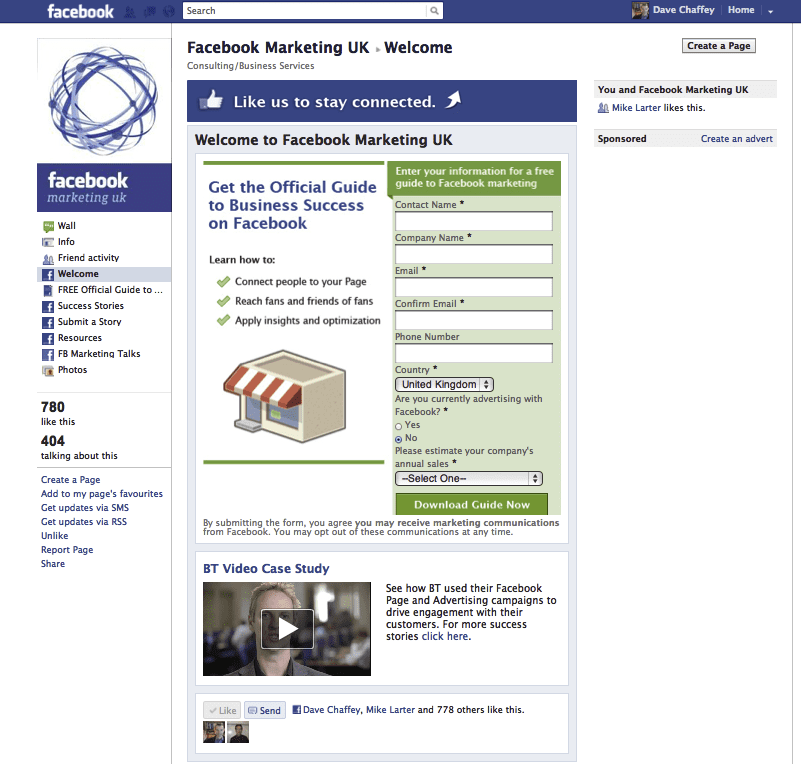Click the Phone Number input field
The height and width of the screenshot is (764, 801).
pos(474,353)
